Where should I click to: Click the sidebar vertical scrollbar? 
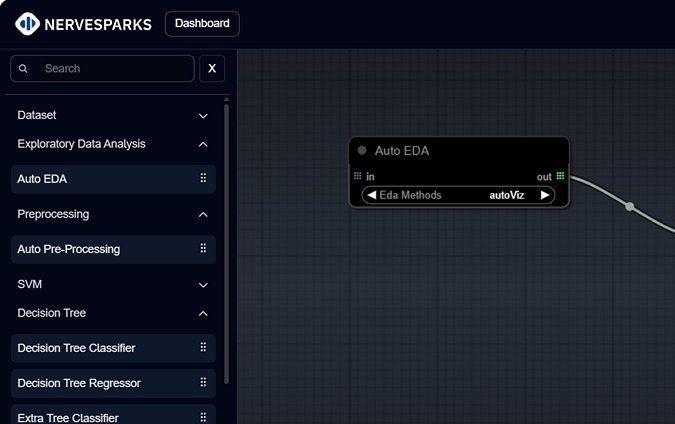tap(227, 240)
